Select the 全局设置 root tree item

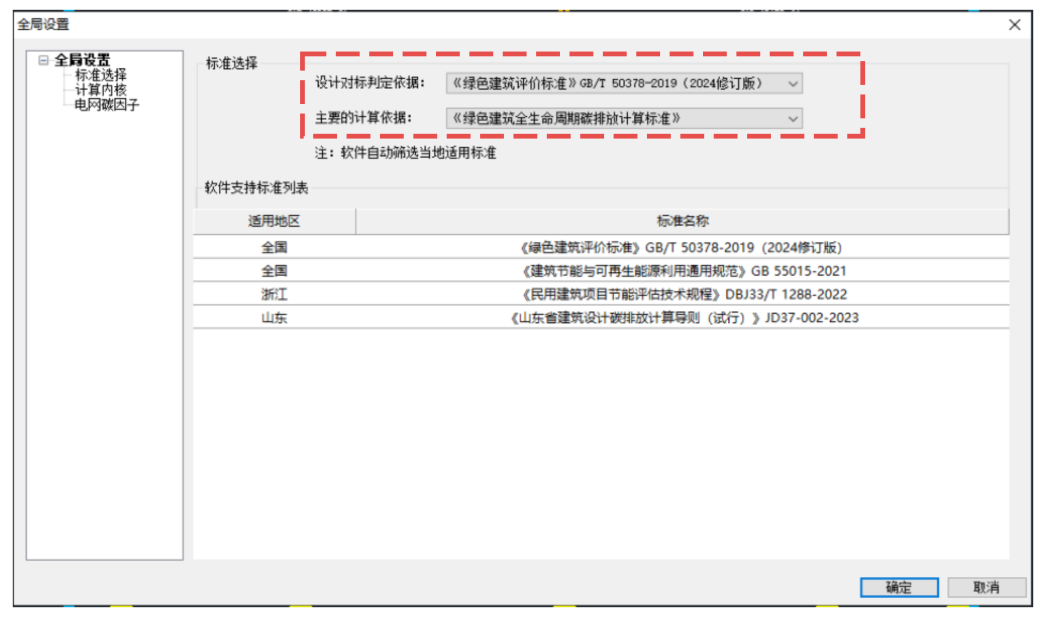(x=82, y=61)
